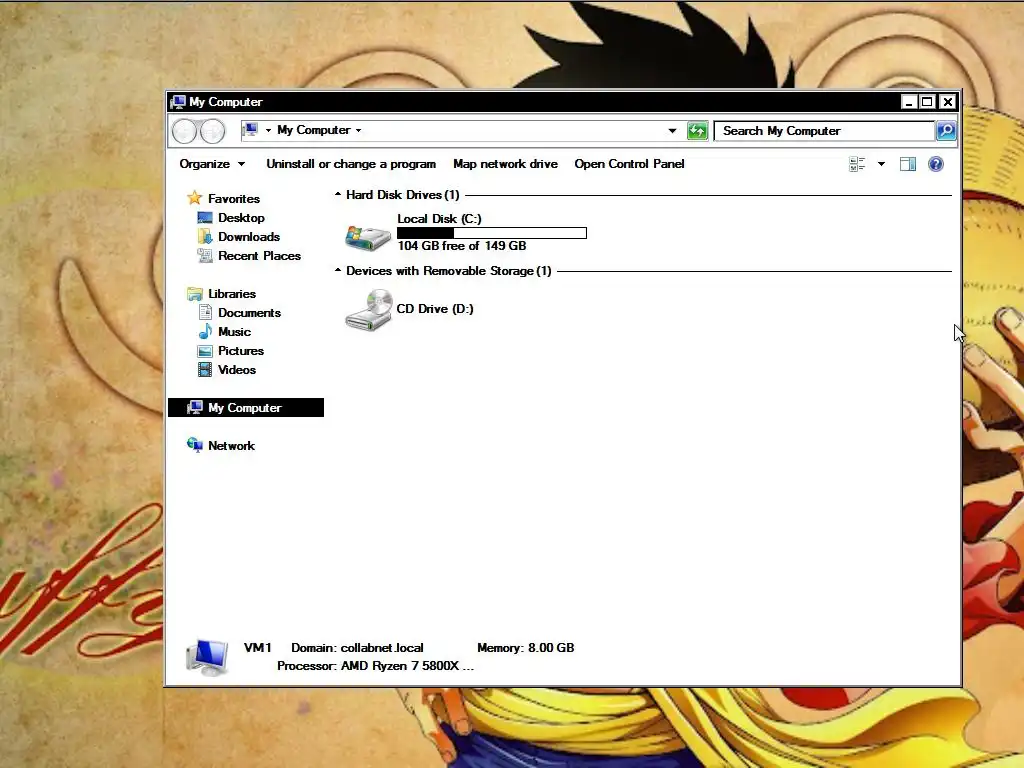This screenshot has height=768, width=1024.
Task: Click the VM1 computer icon in details pane
Action: click(207, 657)
